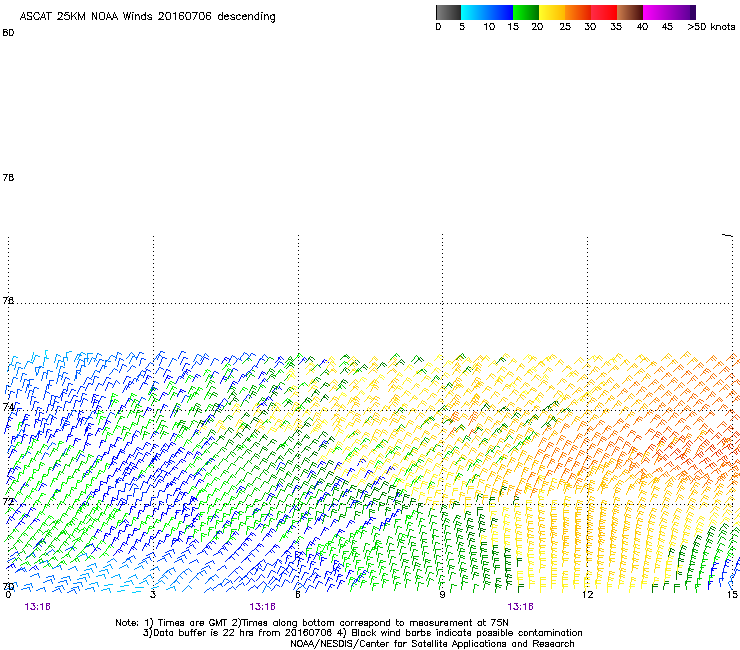
Task: Click the NOAA/NESDIS Center for Satellite Applications credit
Action: [x=432, y=644]
